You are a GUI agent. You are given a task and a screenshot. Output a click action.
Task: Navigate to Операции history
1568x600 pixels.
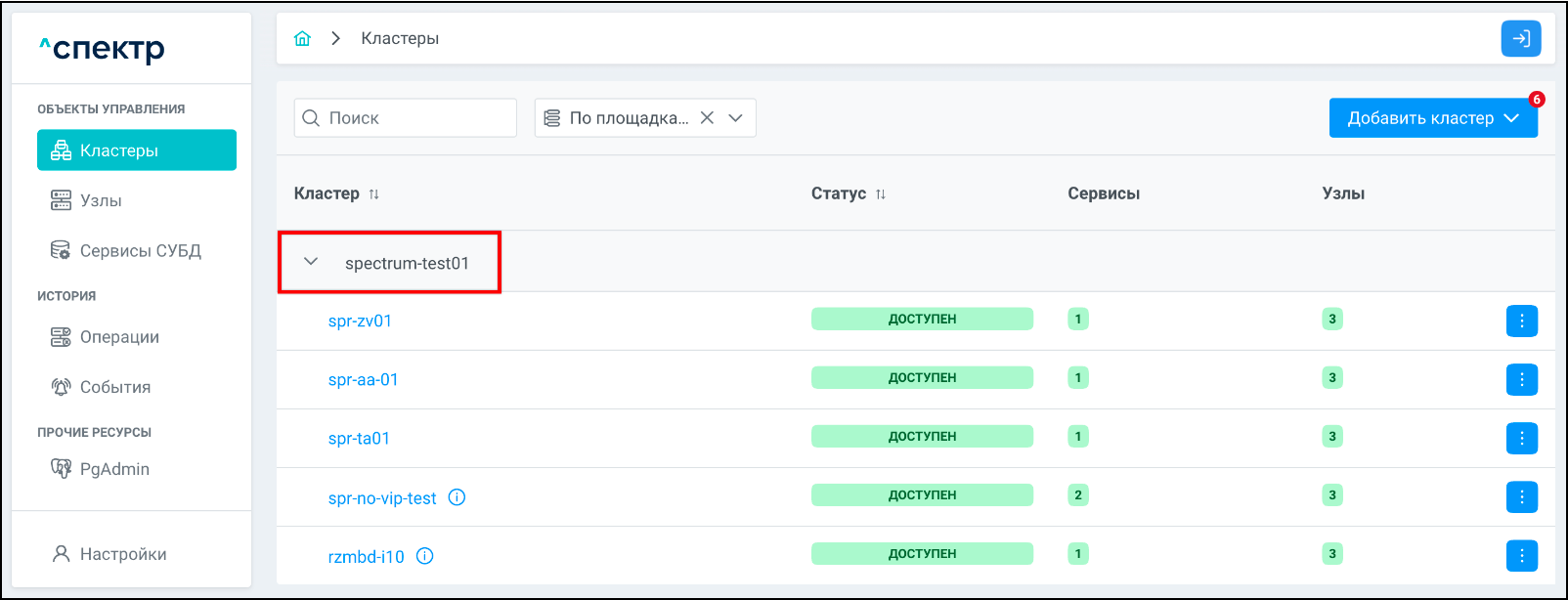[119, 337]
